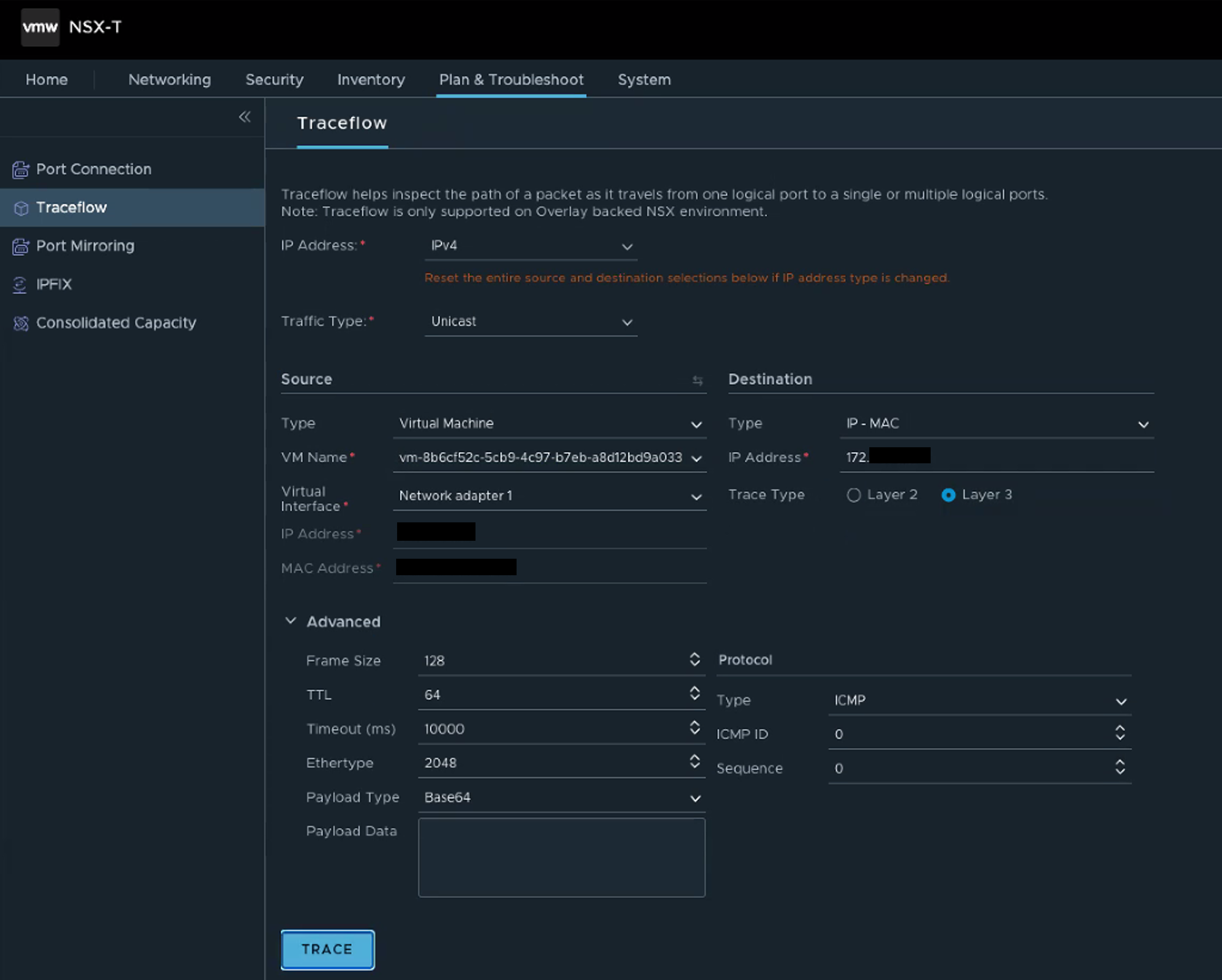Select the Layer 3 trace type
The height and width of the screenshot is (980, 1222).
[x=948, y=495]
